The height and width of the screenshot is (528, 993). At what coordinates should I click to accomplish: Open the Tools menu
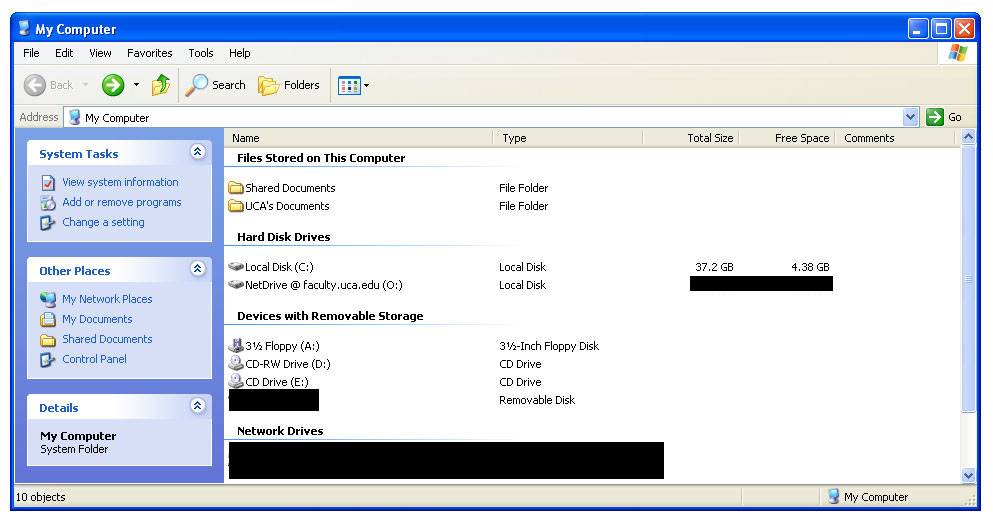coord(201,53)
